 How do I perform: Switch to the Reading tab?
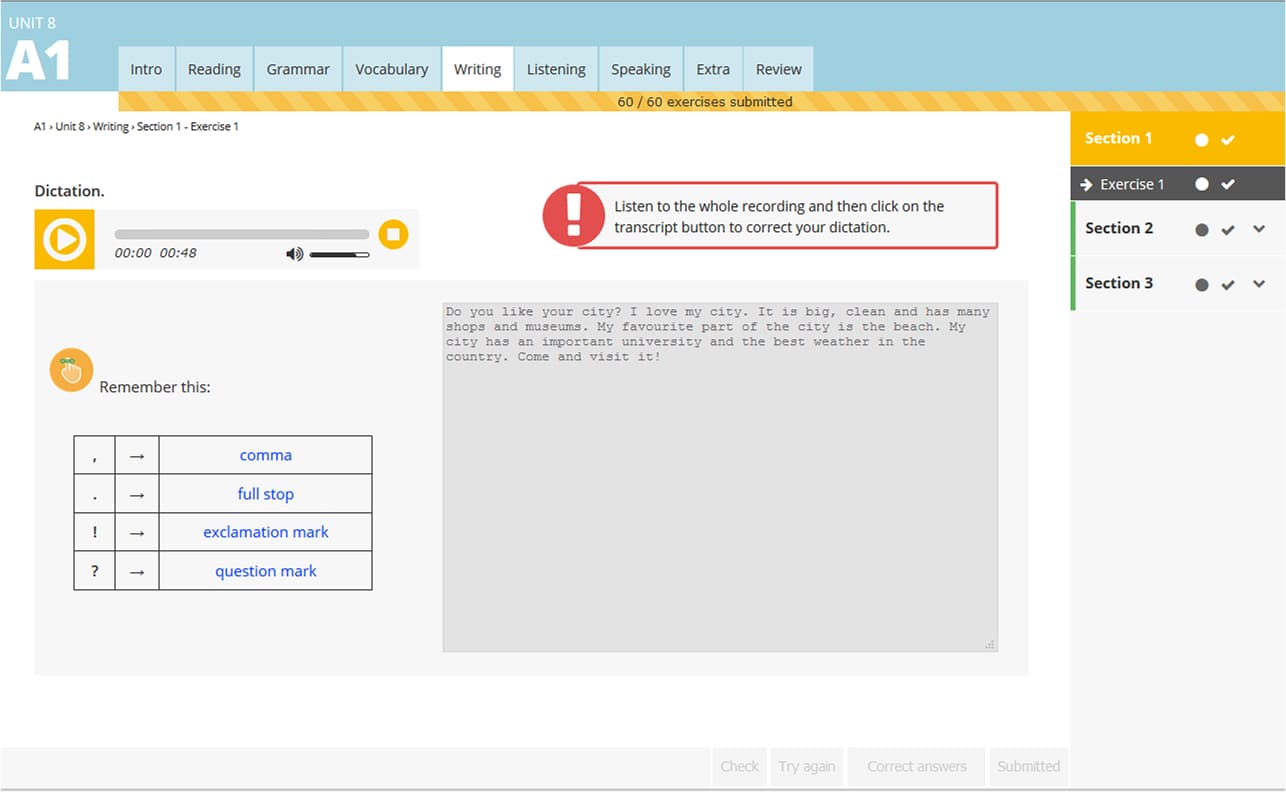[x=214, y=69]
